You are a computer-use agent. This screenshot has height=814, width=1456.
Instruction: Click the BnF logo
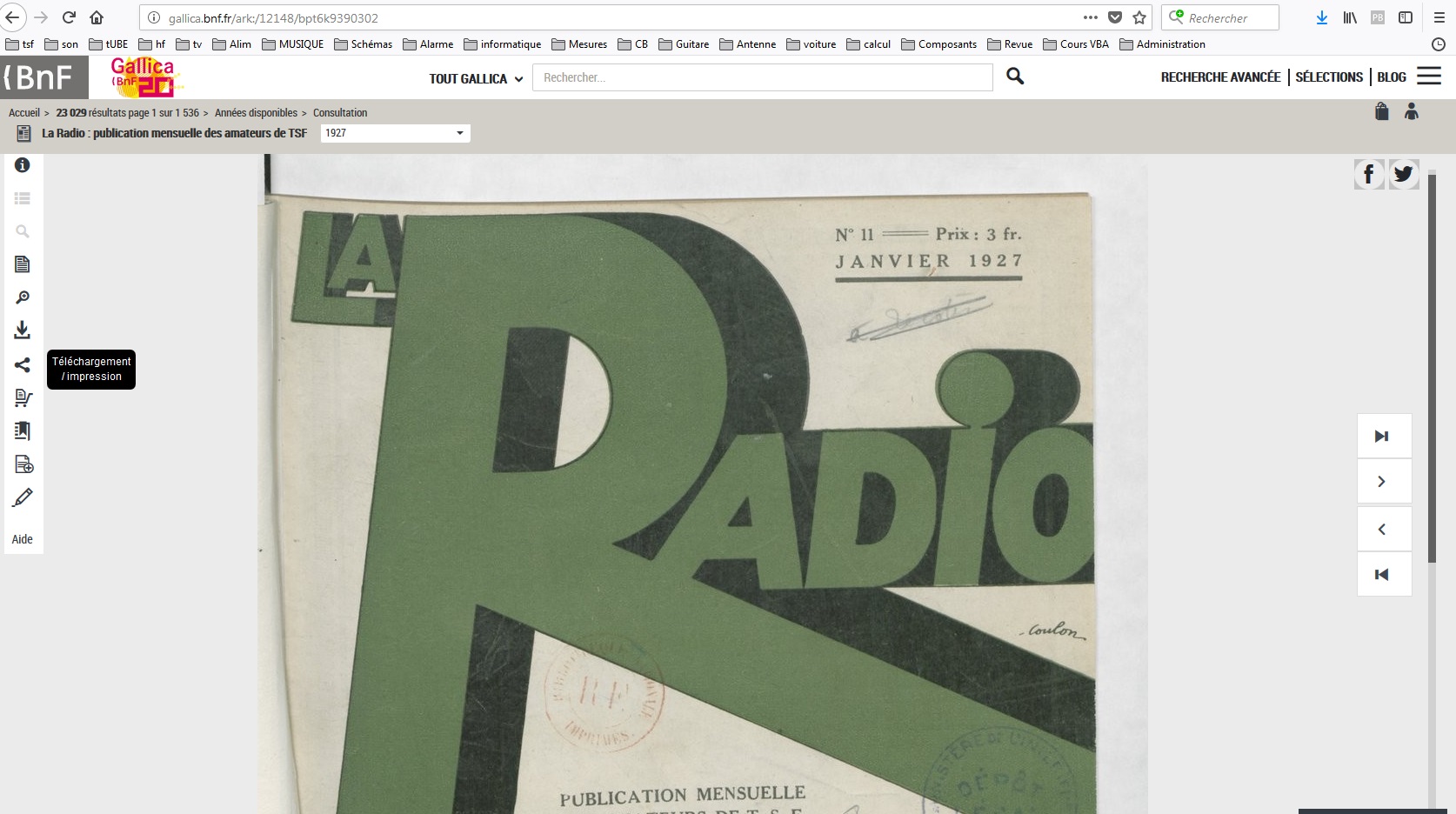(43, 77)
